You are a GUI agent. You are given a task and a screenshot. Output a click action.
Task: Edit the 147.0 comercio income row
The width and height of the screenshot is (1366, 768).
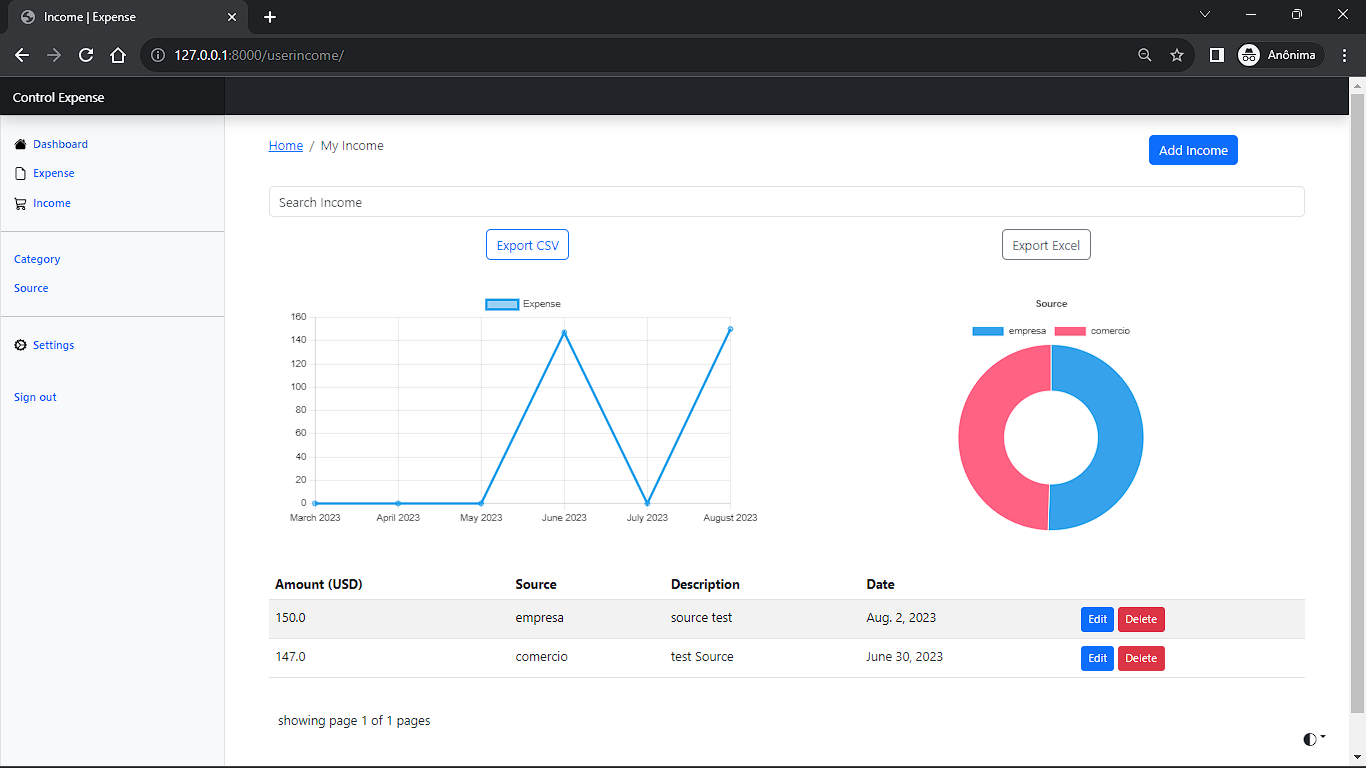1097,658
